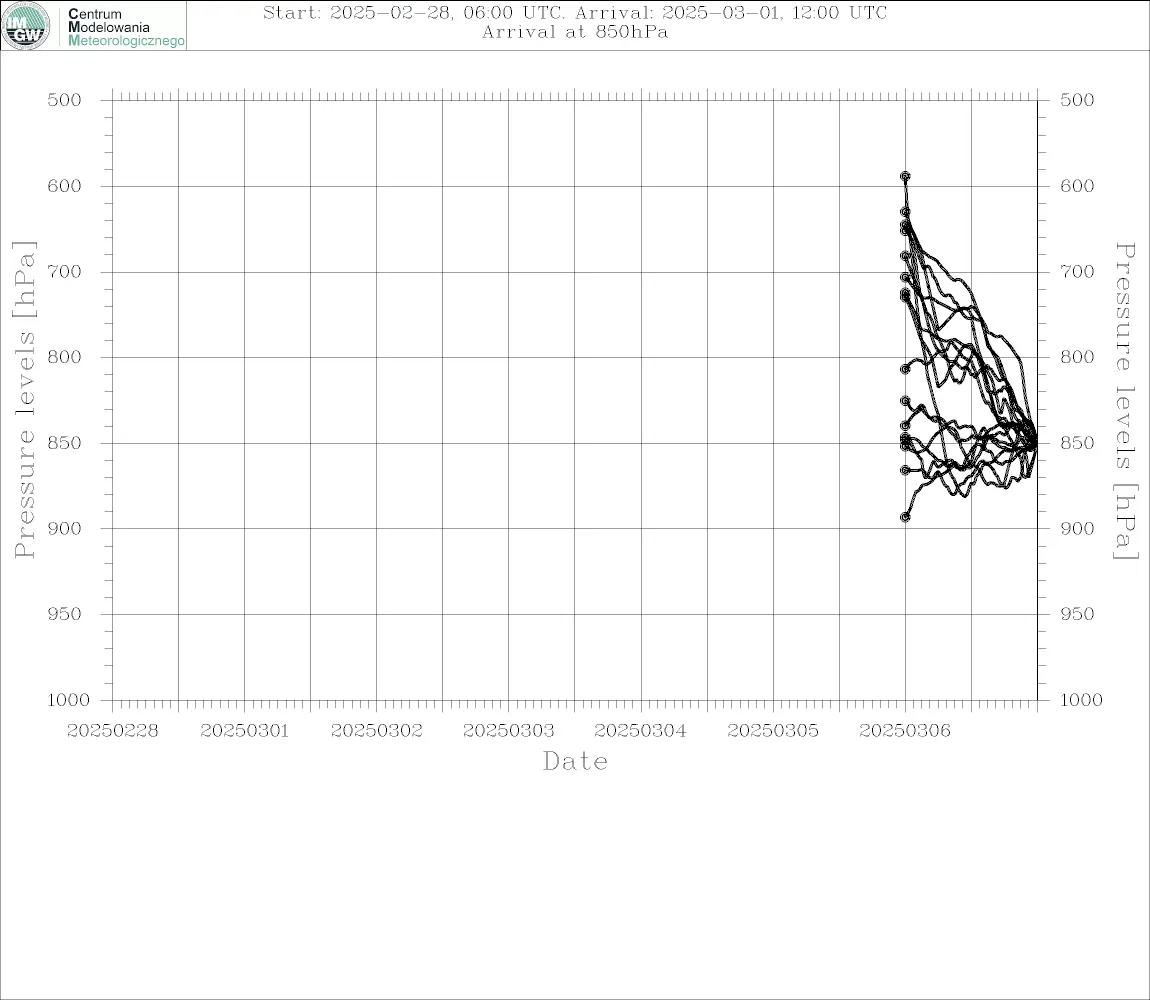Click right axis label 950
Image resolution: width=1150 pixels, height=1000 pixels.
click(1077, 614)
